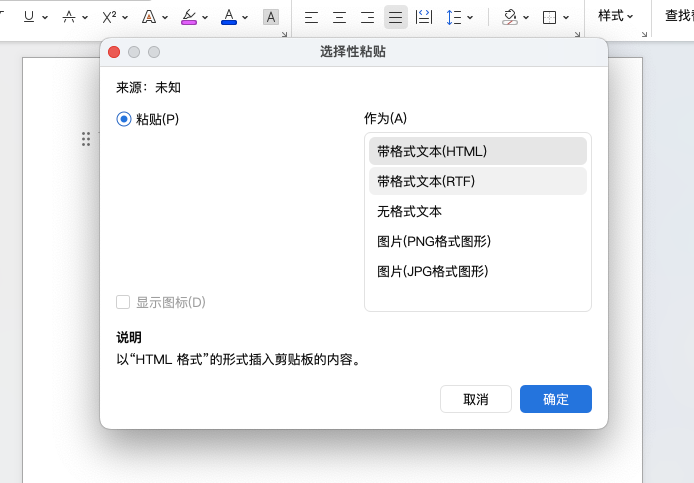Screen dimensions: 694x483
Task: Apply distributed alignment icon
Action: [x=424, y=17]
